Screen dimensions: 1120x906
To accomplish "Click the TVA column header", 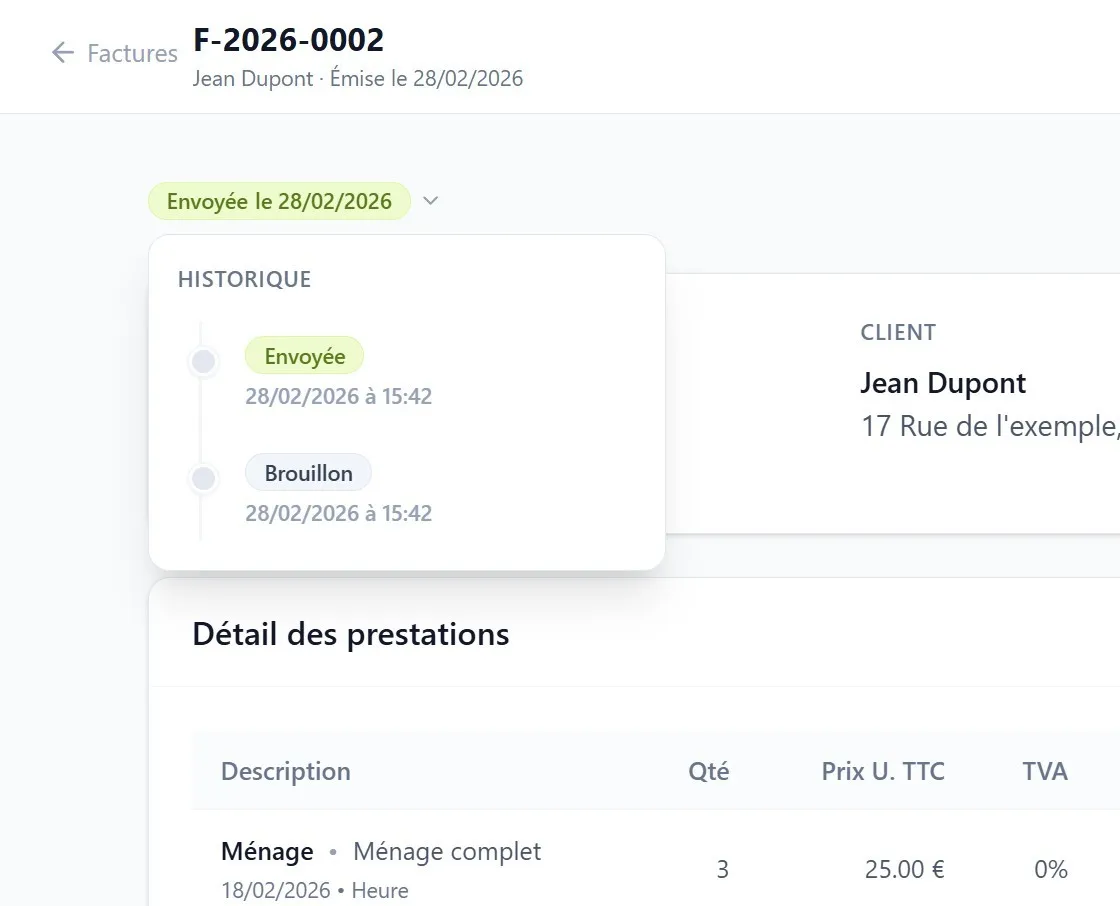I will click(1045, 771).
